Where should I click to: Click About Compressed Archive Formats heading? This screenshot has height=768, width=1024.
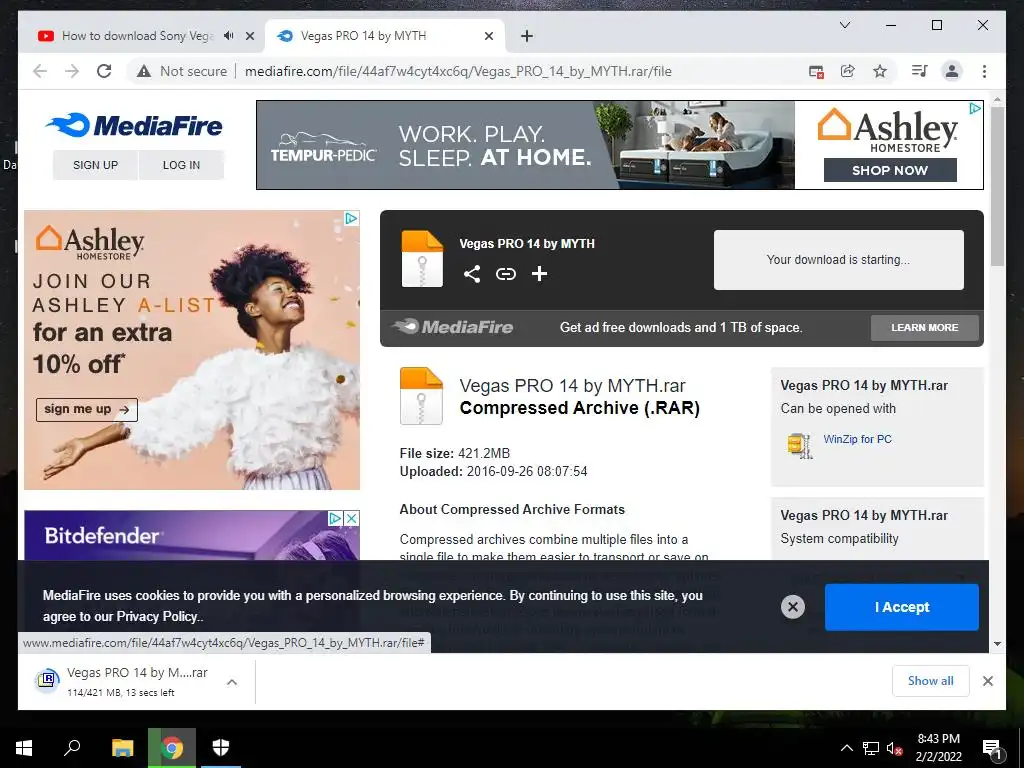[512, 509]
